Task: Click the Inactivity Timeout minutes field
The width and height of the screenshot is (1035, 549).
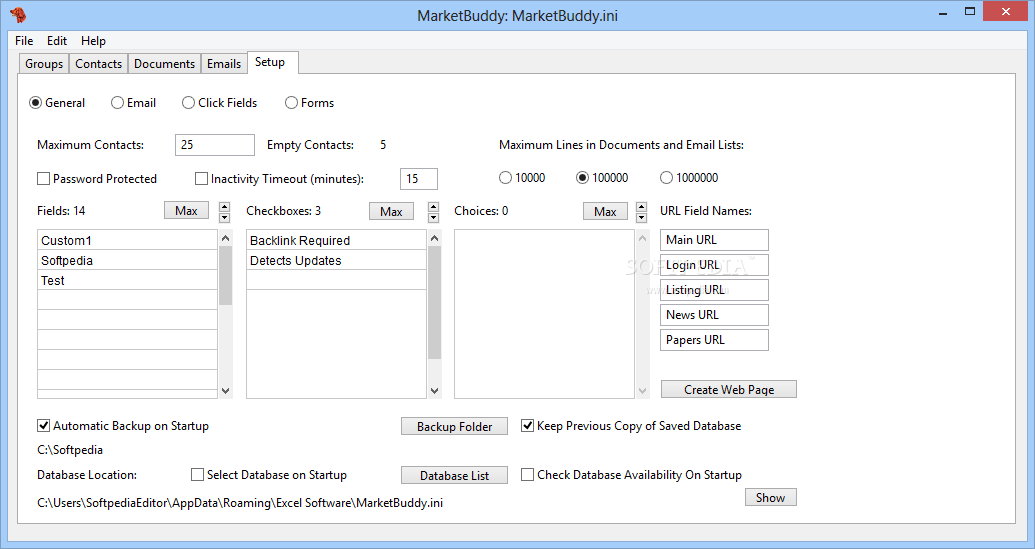Action: (x=418, y=179)
